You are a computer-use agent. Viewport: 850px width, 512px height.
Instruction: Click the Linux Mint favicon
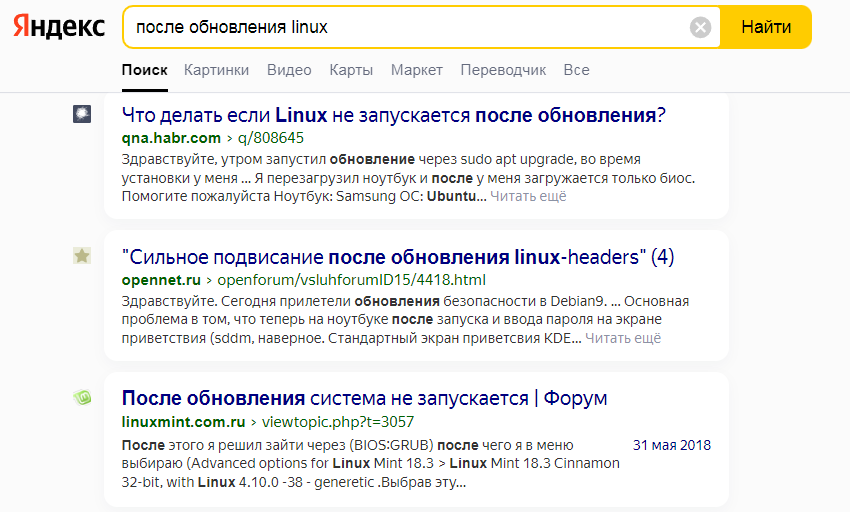pyautogui.click(x=82, y=398)
